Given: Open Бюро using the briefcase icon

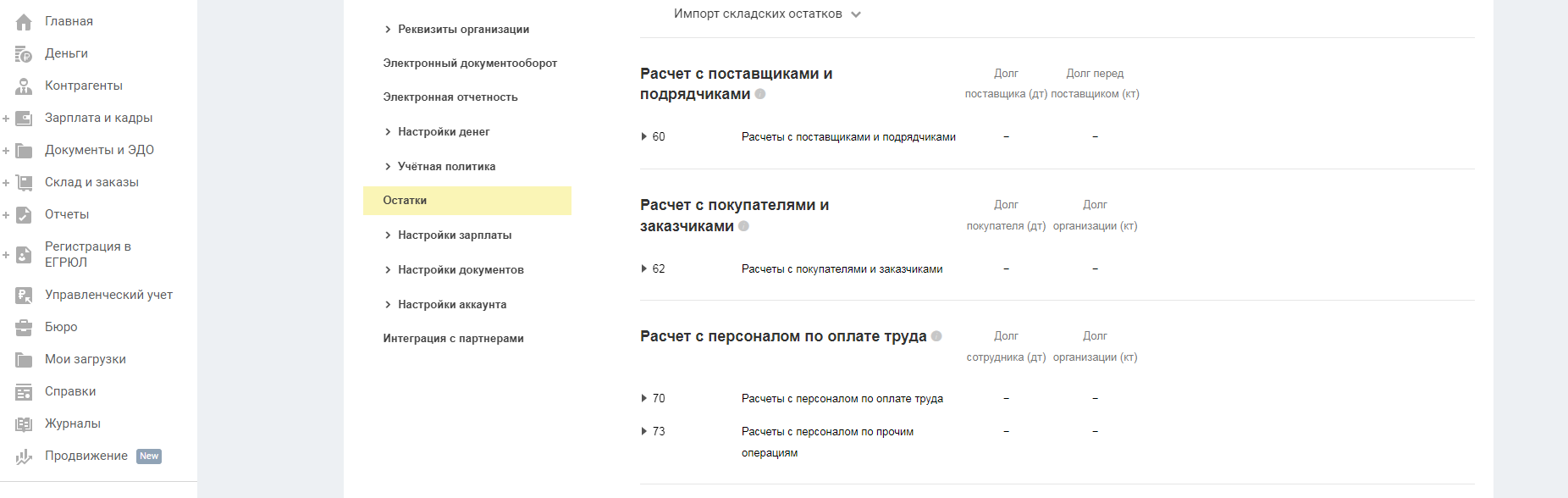Looking at the screenshot, I should pyautogui.click(x=24, y=328).
